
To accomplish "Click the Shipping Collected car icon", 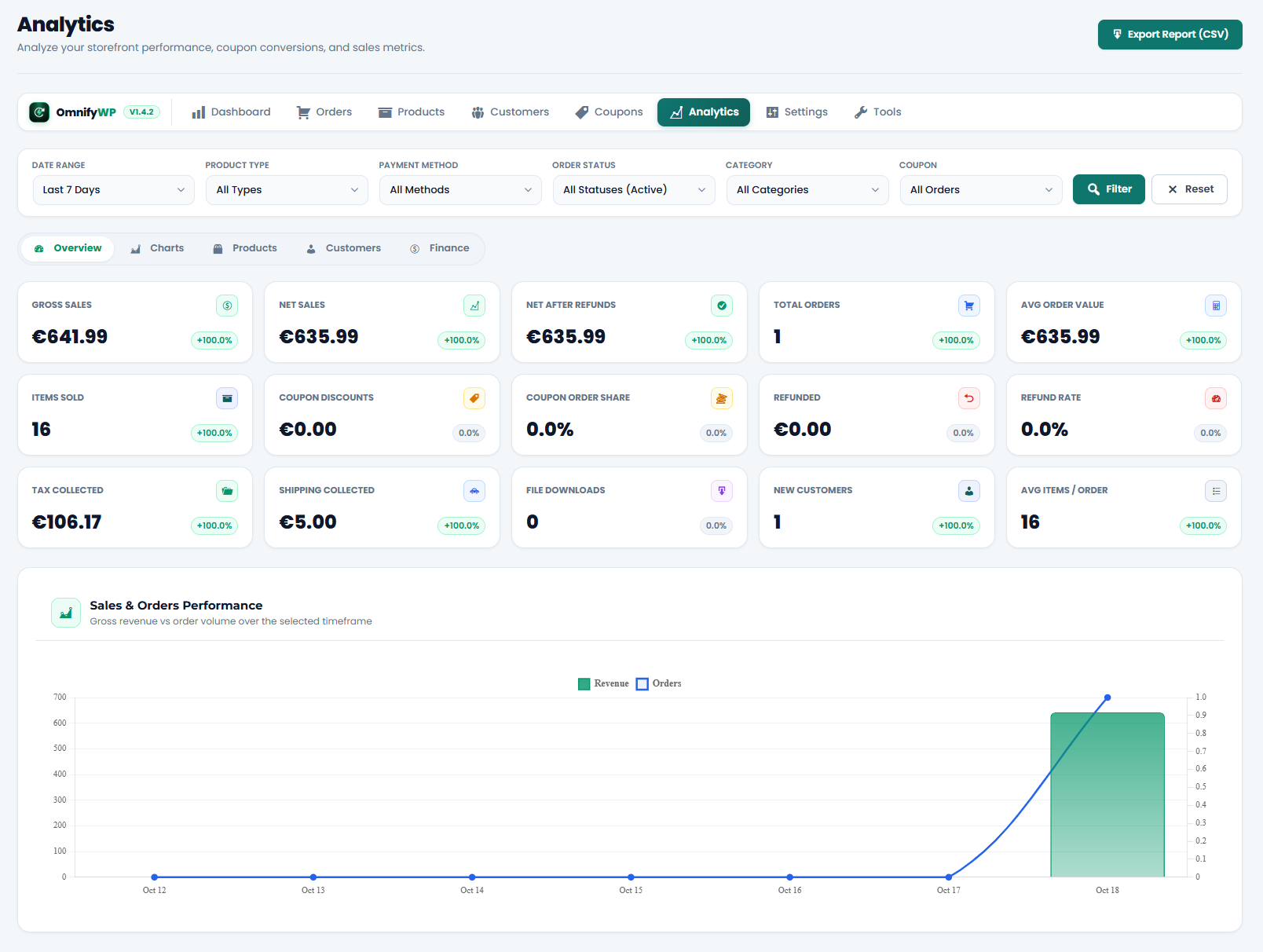I will click(474, 491).
